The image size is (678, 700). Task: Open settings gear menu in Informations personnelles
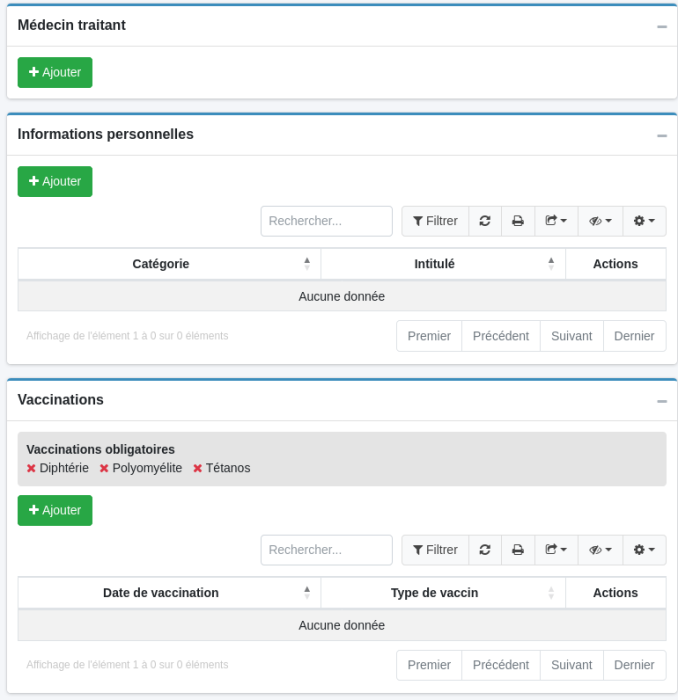point(644,221)
